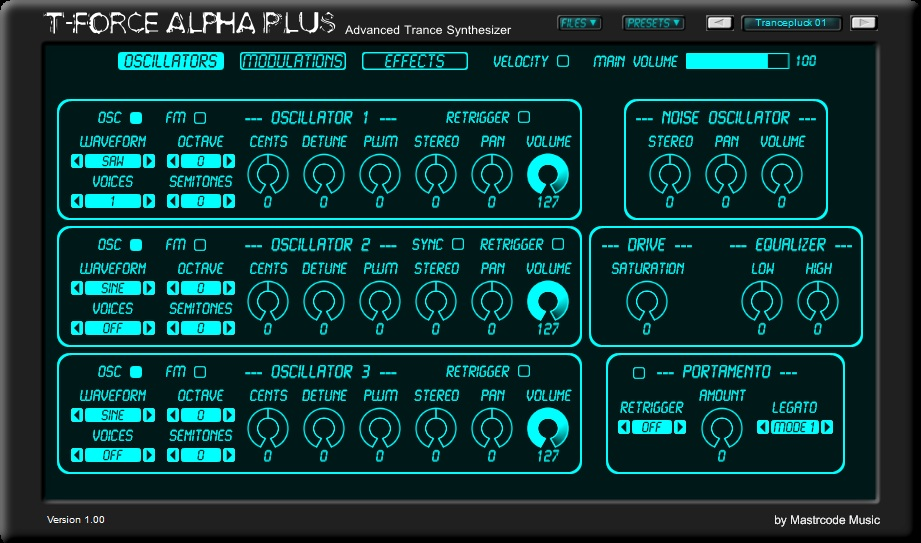Click Portamento Retrigger OFF value
This screenshot has height=543, width=921.
click(x=652, y=427)
